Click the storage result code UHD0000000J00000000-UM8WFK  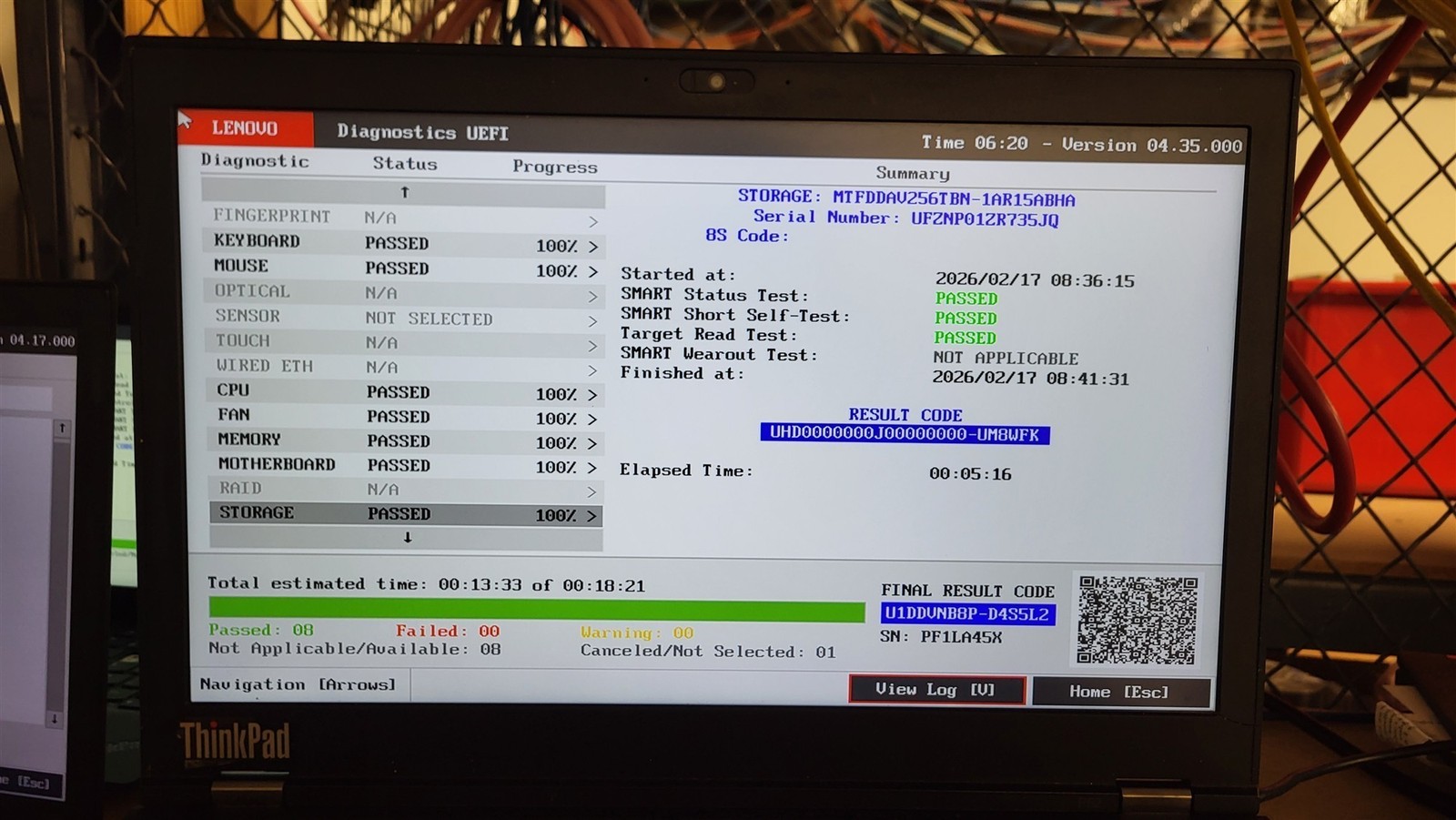[905, 434]
